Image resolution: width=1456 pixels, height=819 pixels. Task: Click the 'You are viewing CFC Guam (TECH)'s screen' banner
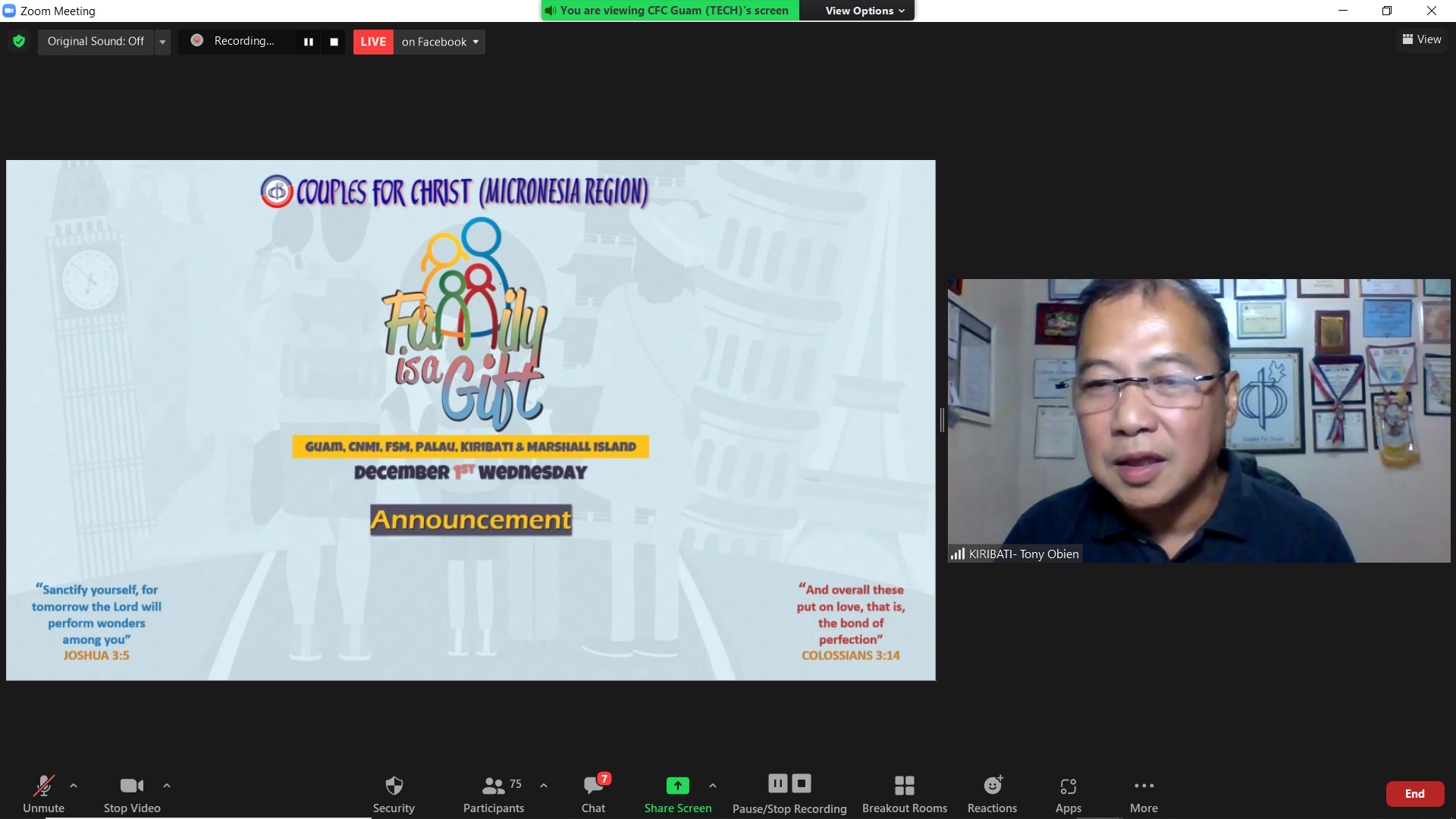pyautogui.click(x=670, y=11)
